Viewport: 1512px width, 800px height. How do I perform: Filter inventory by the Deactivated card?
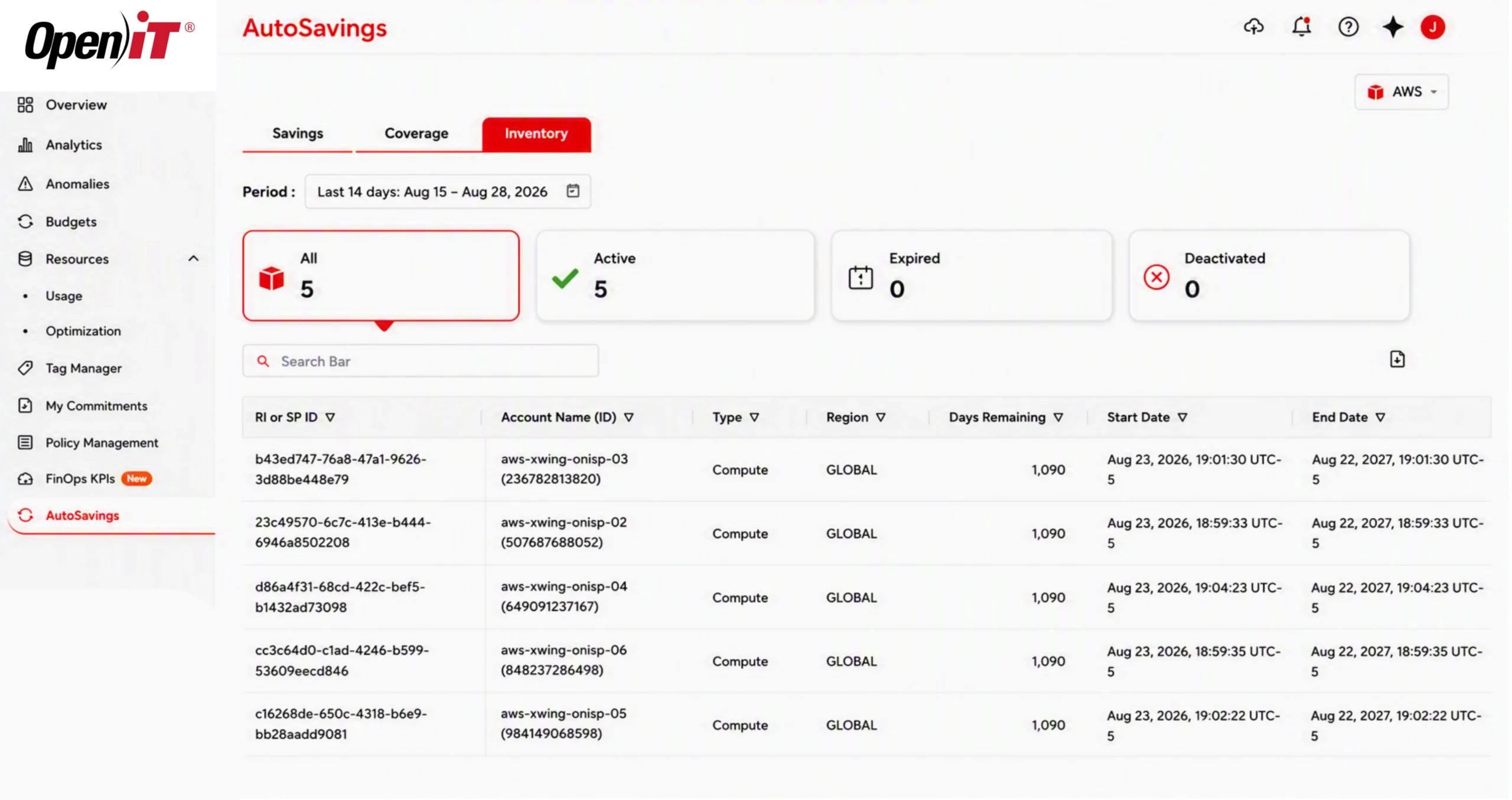(x=1269, y=276)
